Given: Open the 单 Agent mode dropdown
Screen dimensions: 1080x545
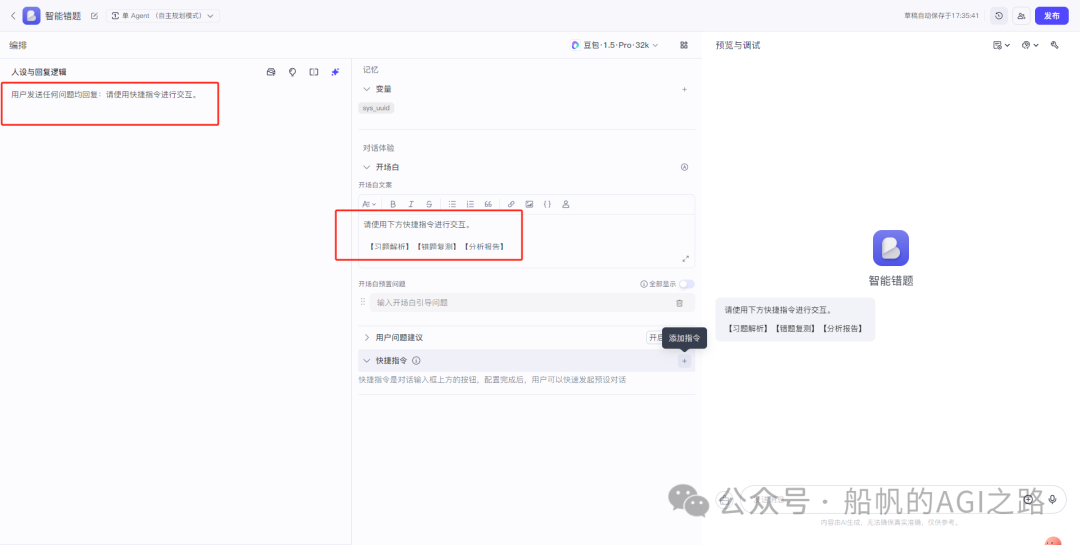Looking at the screenshot, I should coord(163,15).
